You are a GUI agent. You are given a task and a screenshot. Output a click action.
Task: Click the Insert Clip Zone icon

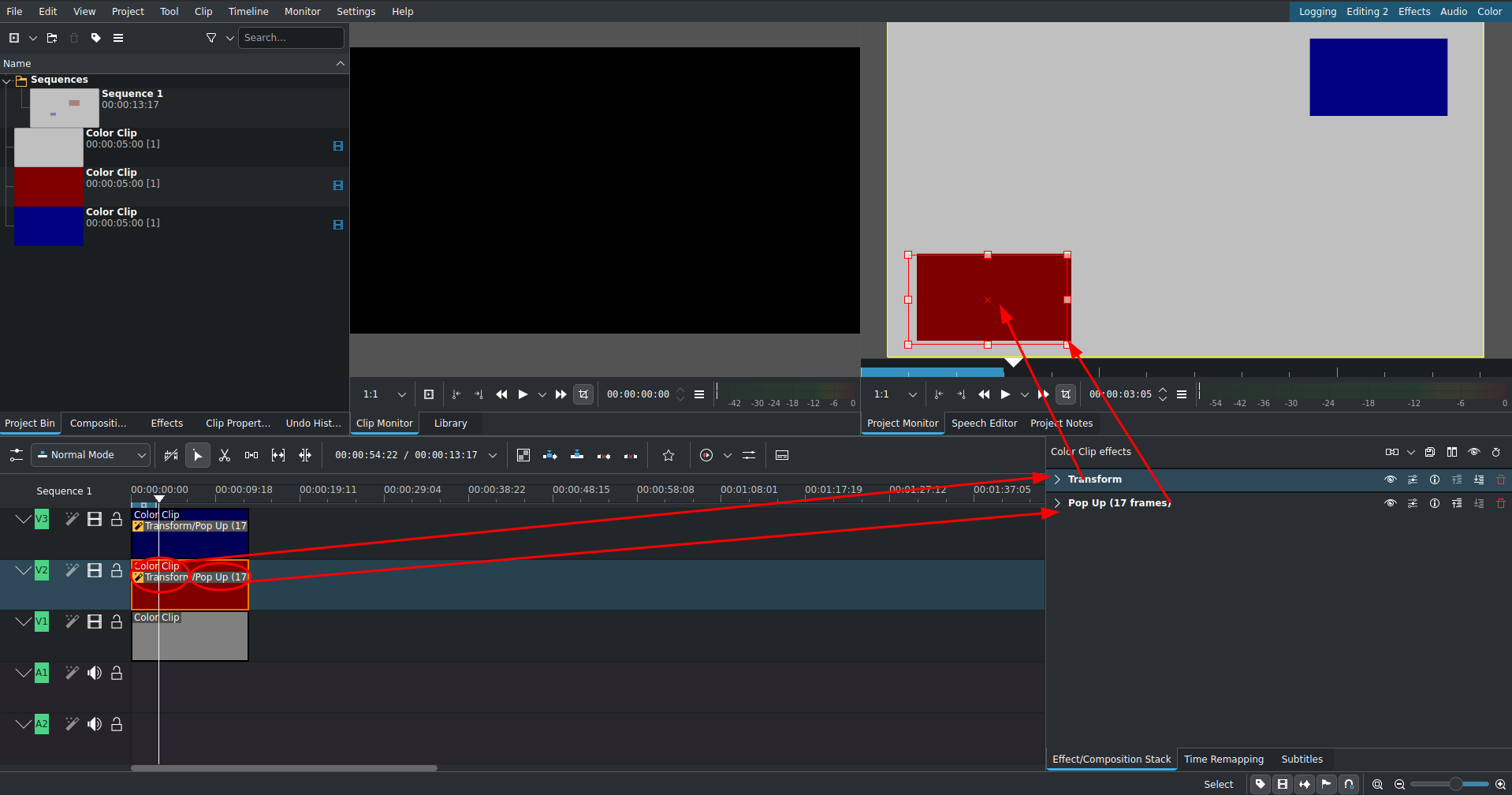(550, 455)
